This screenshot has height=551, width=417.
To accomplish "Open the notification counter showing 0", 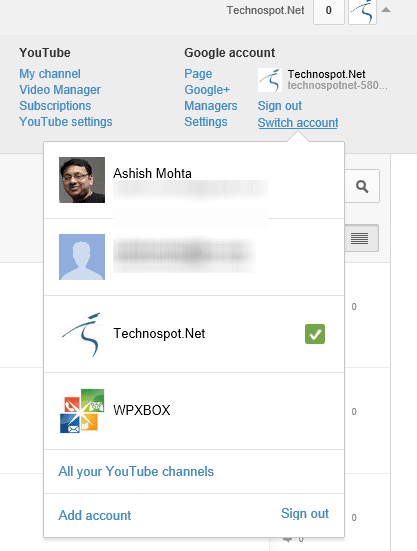I will point(328,11).
